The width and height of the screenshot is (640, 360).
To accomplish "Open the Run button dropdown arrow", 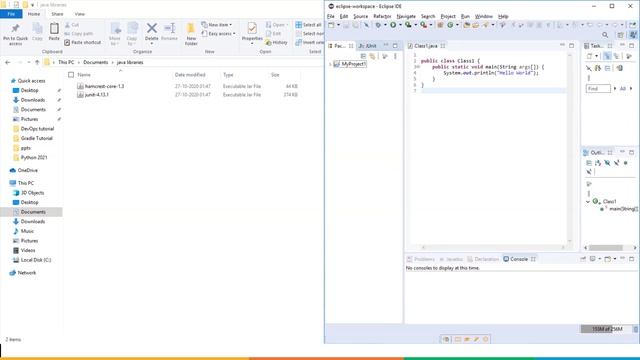I will [400, 25].
